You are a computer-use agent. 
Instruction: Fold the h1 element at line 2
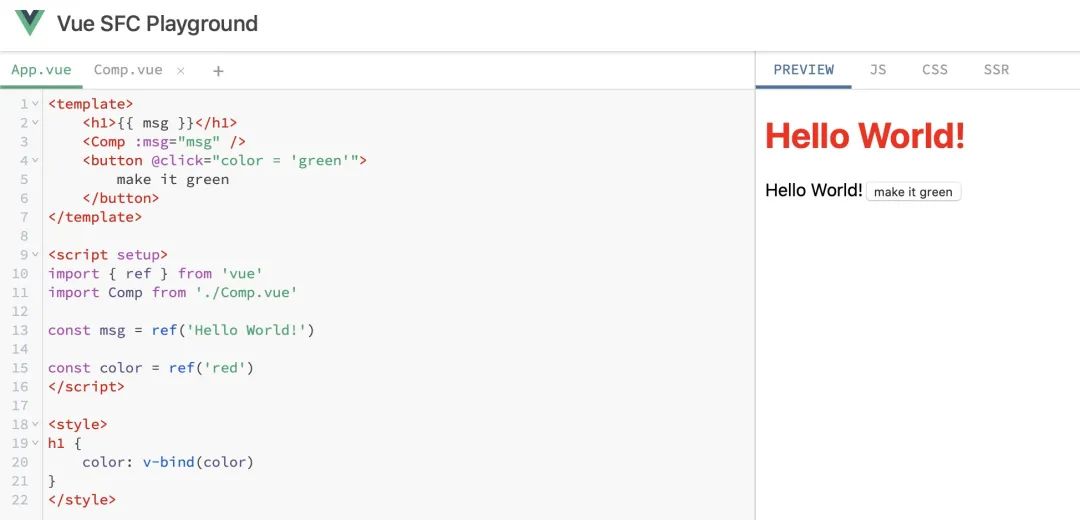point(34,123)
